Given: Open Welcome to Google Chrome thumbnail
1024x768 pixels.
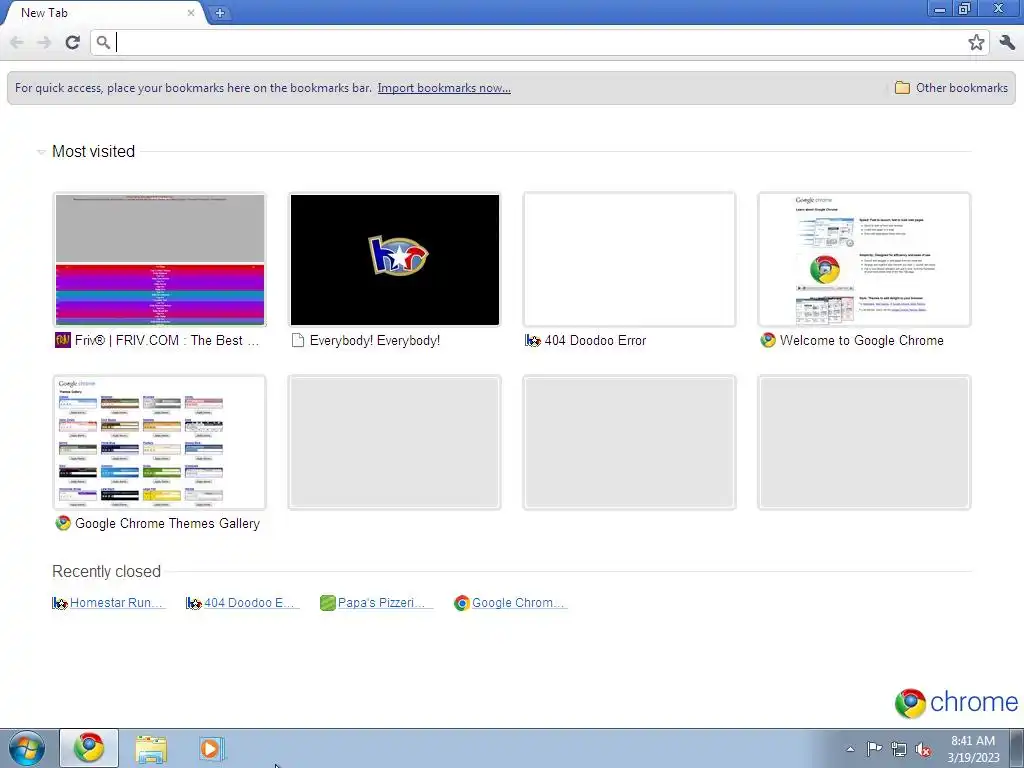Looking at the screenshot, I should [864, 259].
